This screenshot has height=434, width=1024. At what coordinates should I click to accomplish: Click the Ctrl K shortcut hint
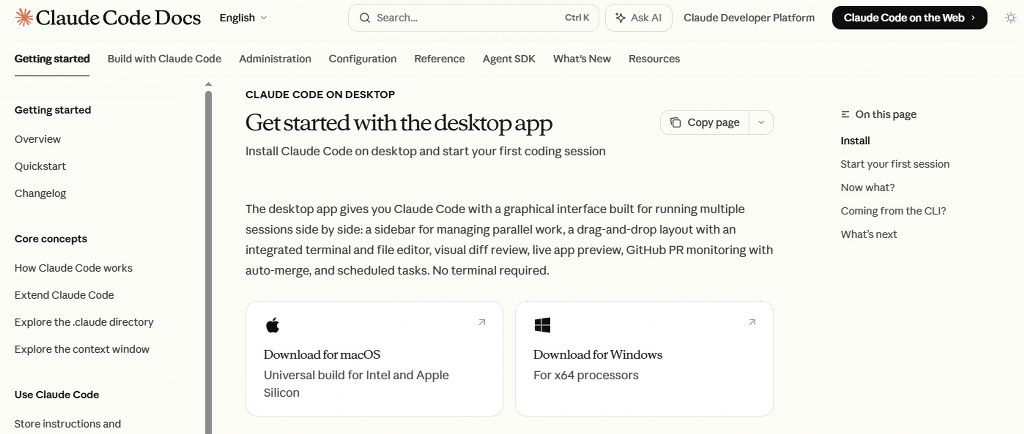(x=577, y=18)
